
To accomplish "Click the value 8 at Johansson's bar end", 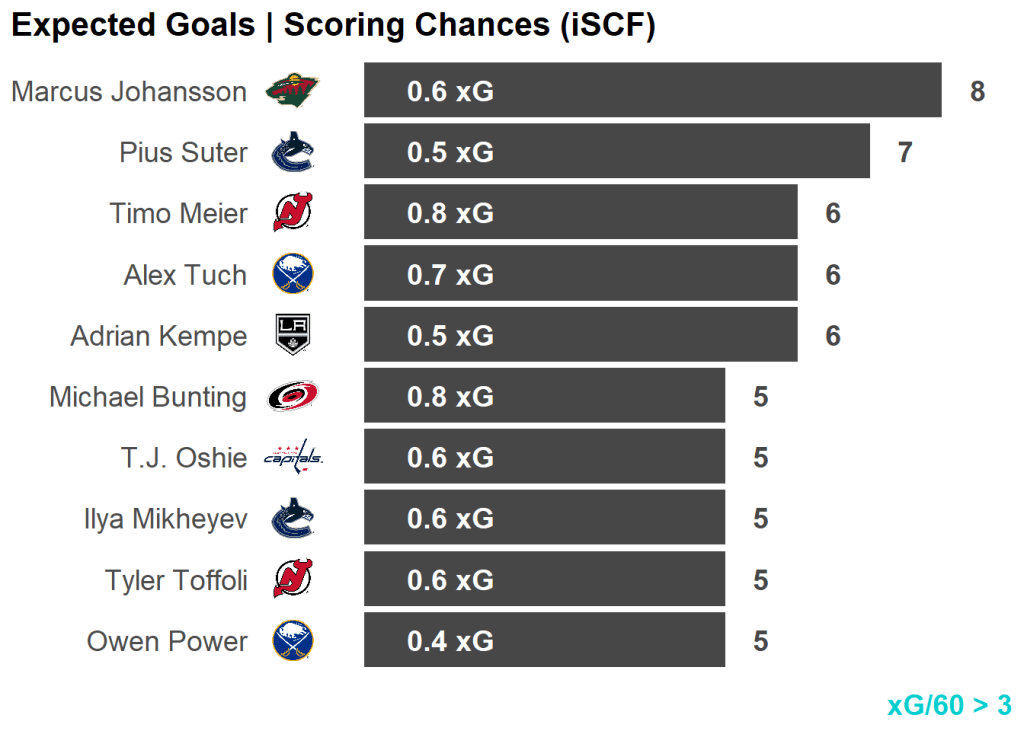I will (x=977, y=92).
